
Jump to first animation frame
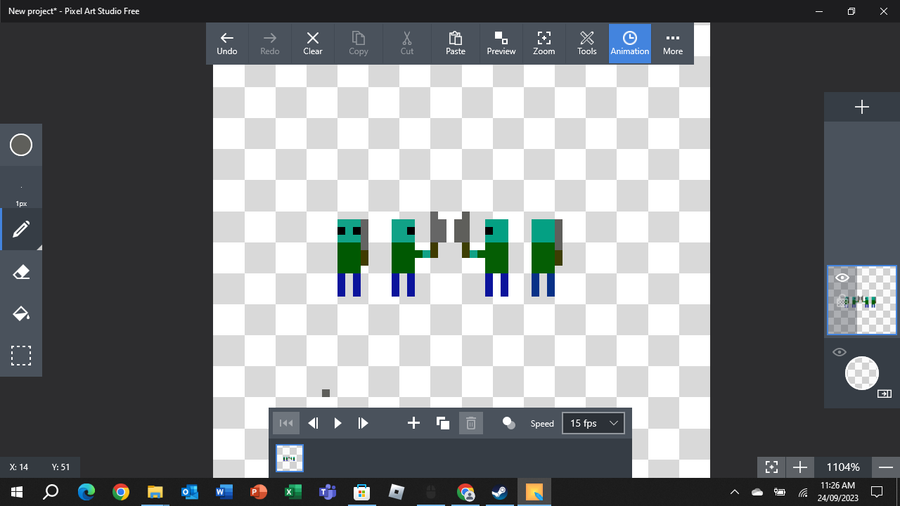coord(286,423)
